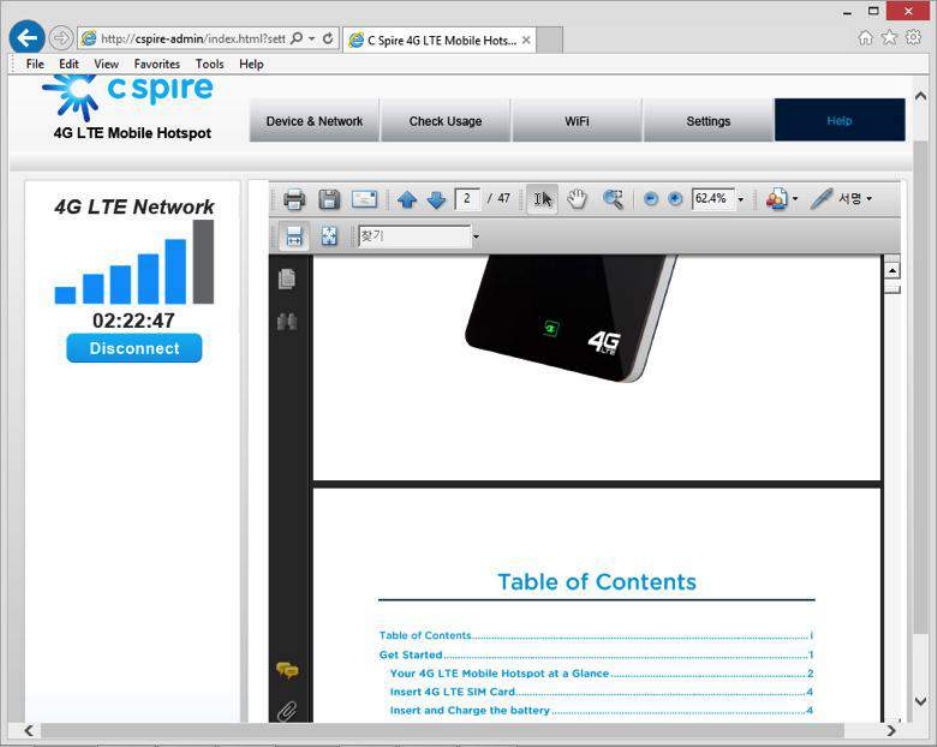The height and width of the screenshot is (747, 937).
Task: Click the cspire-admin URL address field
Action: click(x=192, y=39)
